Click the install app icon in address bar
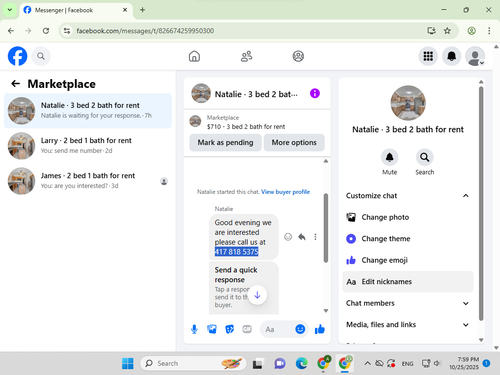This screenshot has height=375, width=500. pos(431,31)
